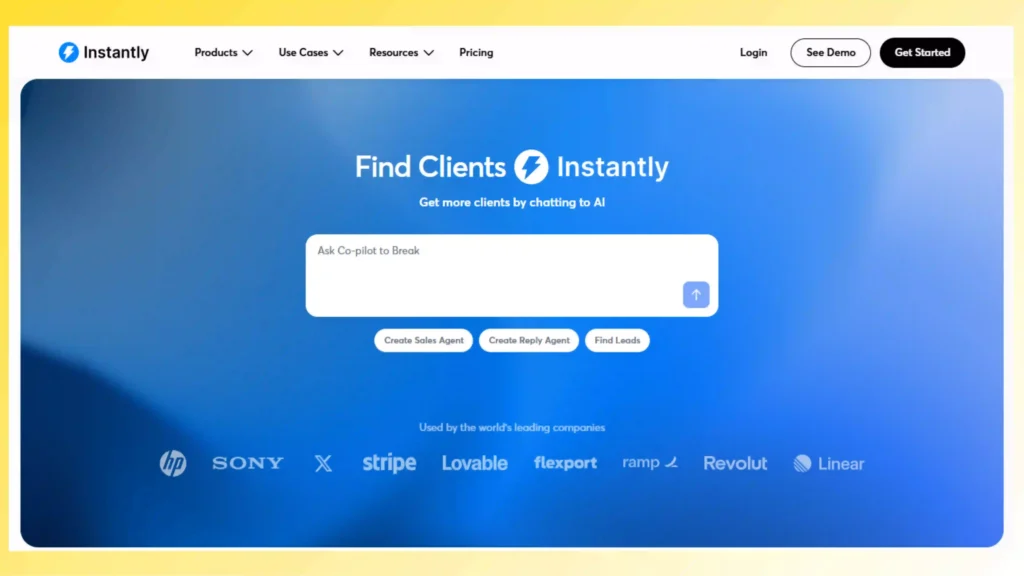Click the See Demo button
Image resolution: width=1024 pixels, height=576 pixels.
pos(830,52)
